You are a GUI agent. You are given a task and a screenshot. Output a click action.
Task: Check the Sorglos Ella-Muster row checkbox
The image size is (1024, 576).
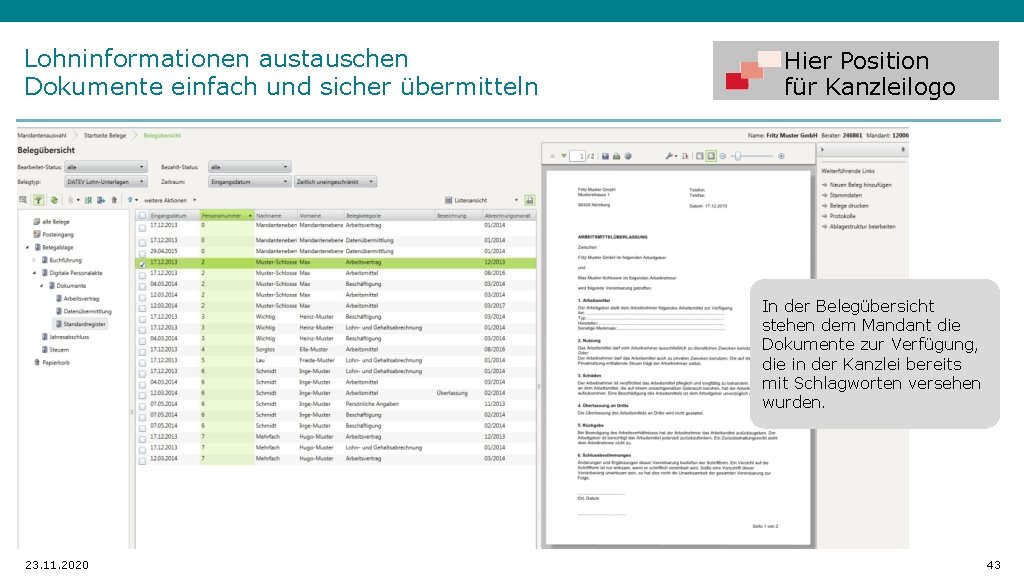click(142, 351)
